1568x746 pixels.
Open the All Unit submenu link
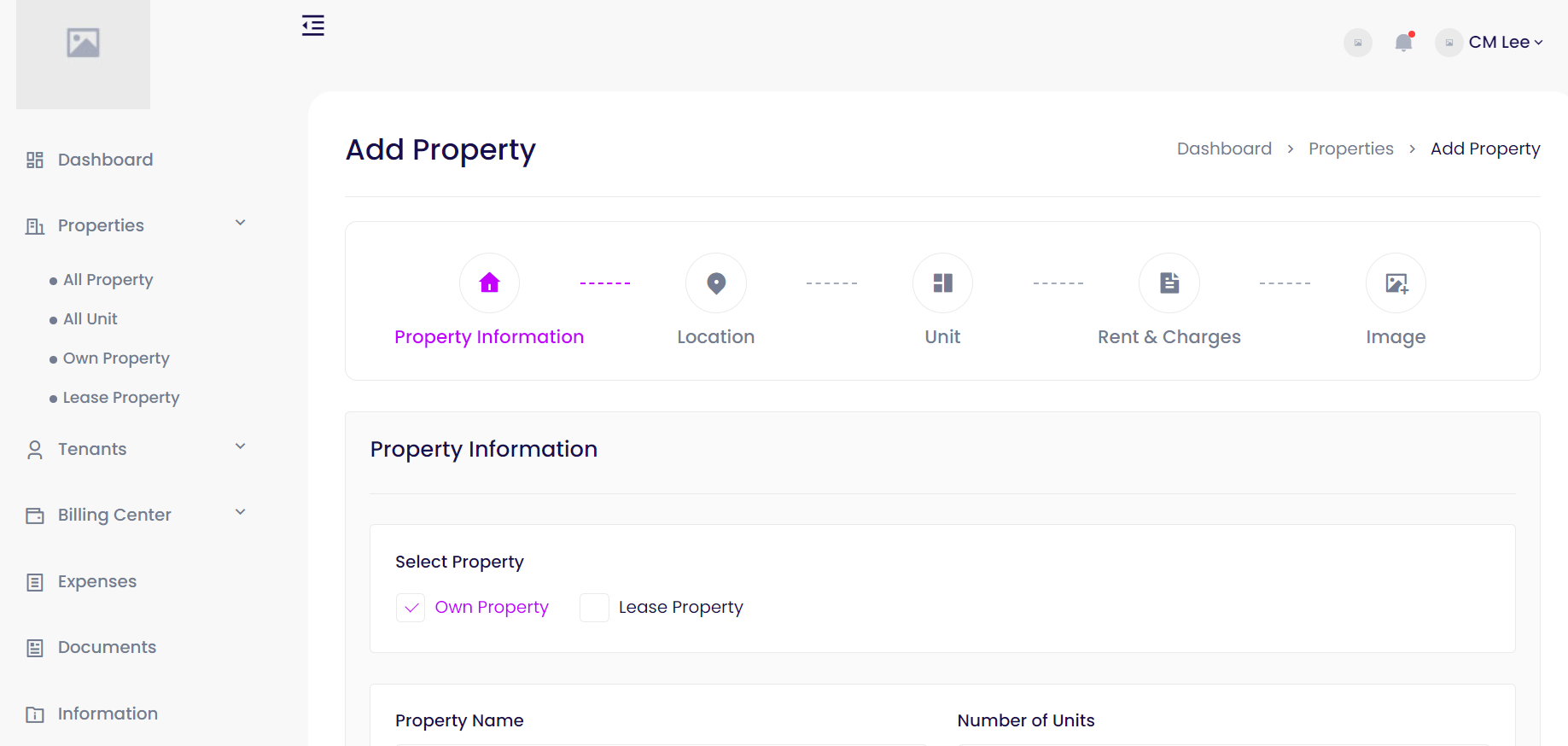click(90, 319)
